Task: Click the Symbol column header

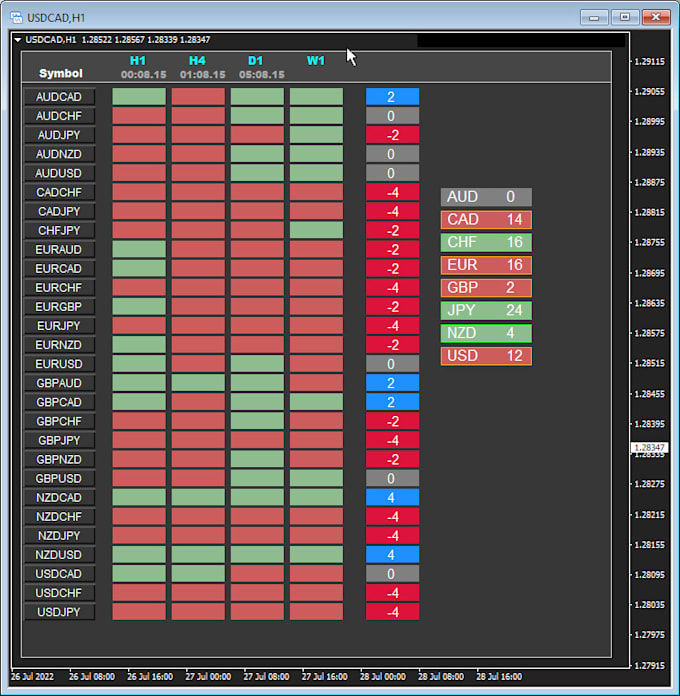Action: tap(61, 73)
